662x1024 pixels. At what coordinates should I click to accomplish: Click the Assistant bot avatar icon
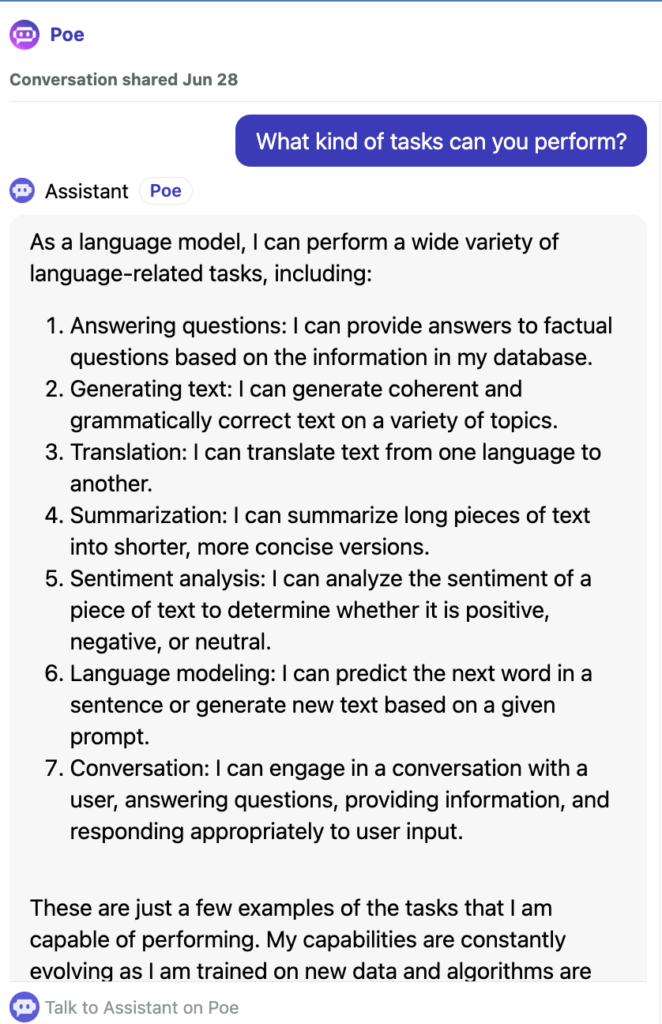[23, 191]
